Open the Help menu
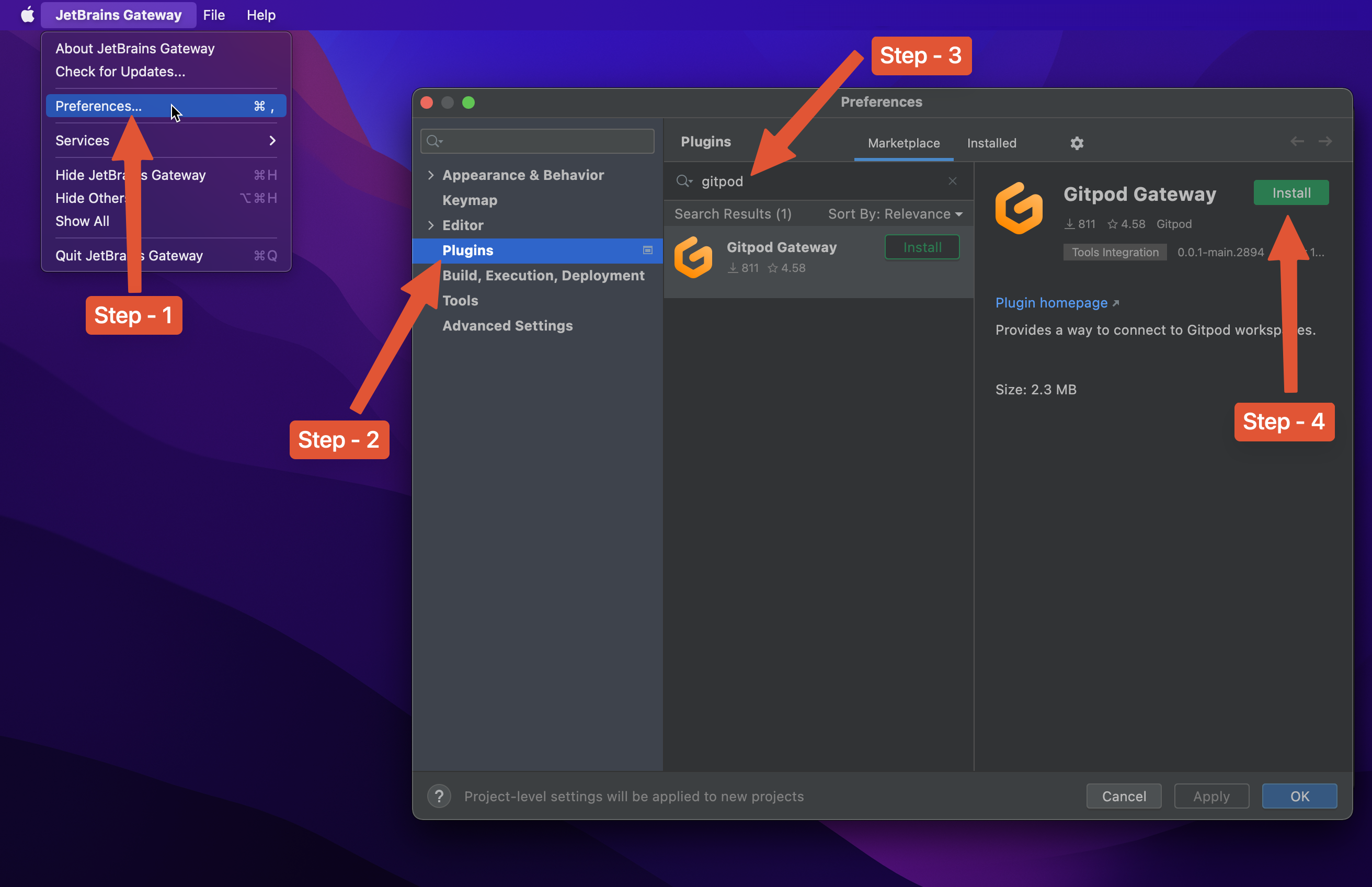 (261, 15)
